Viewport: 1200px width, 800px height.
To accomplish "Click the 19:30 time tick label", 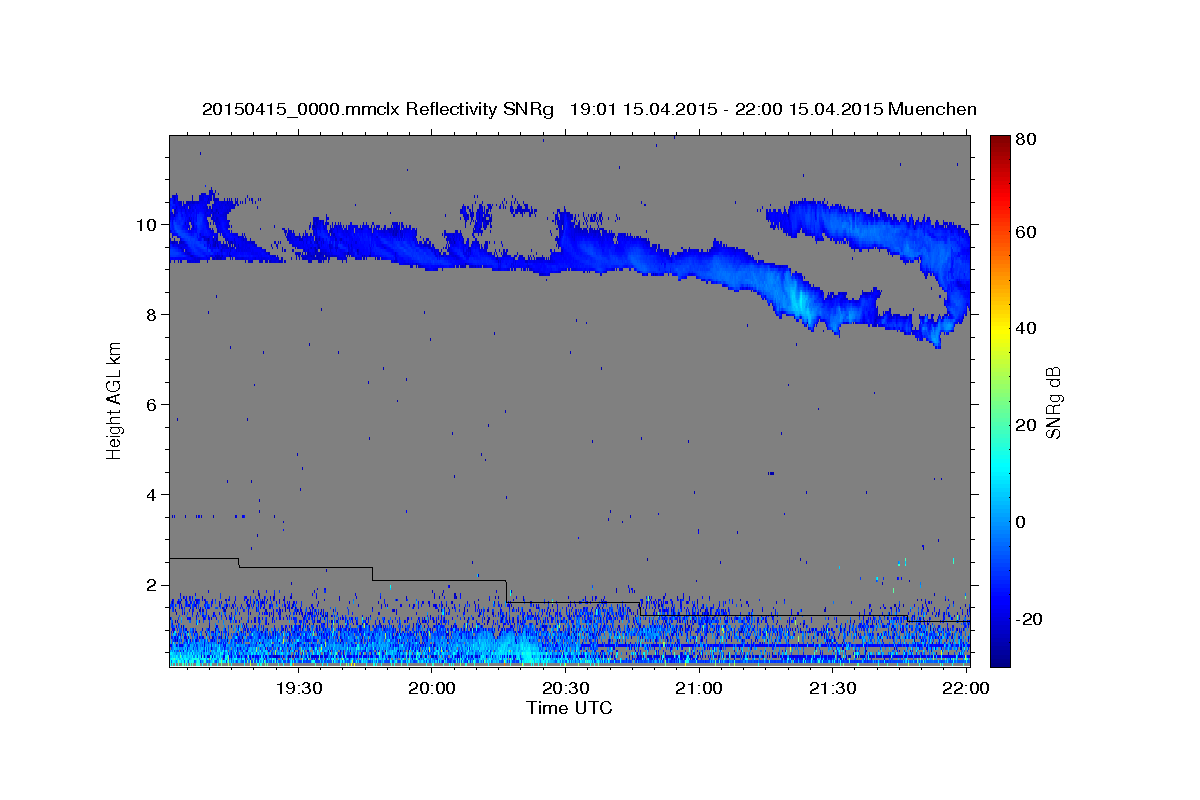I will (298, 688).
